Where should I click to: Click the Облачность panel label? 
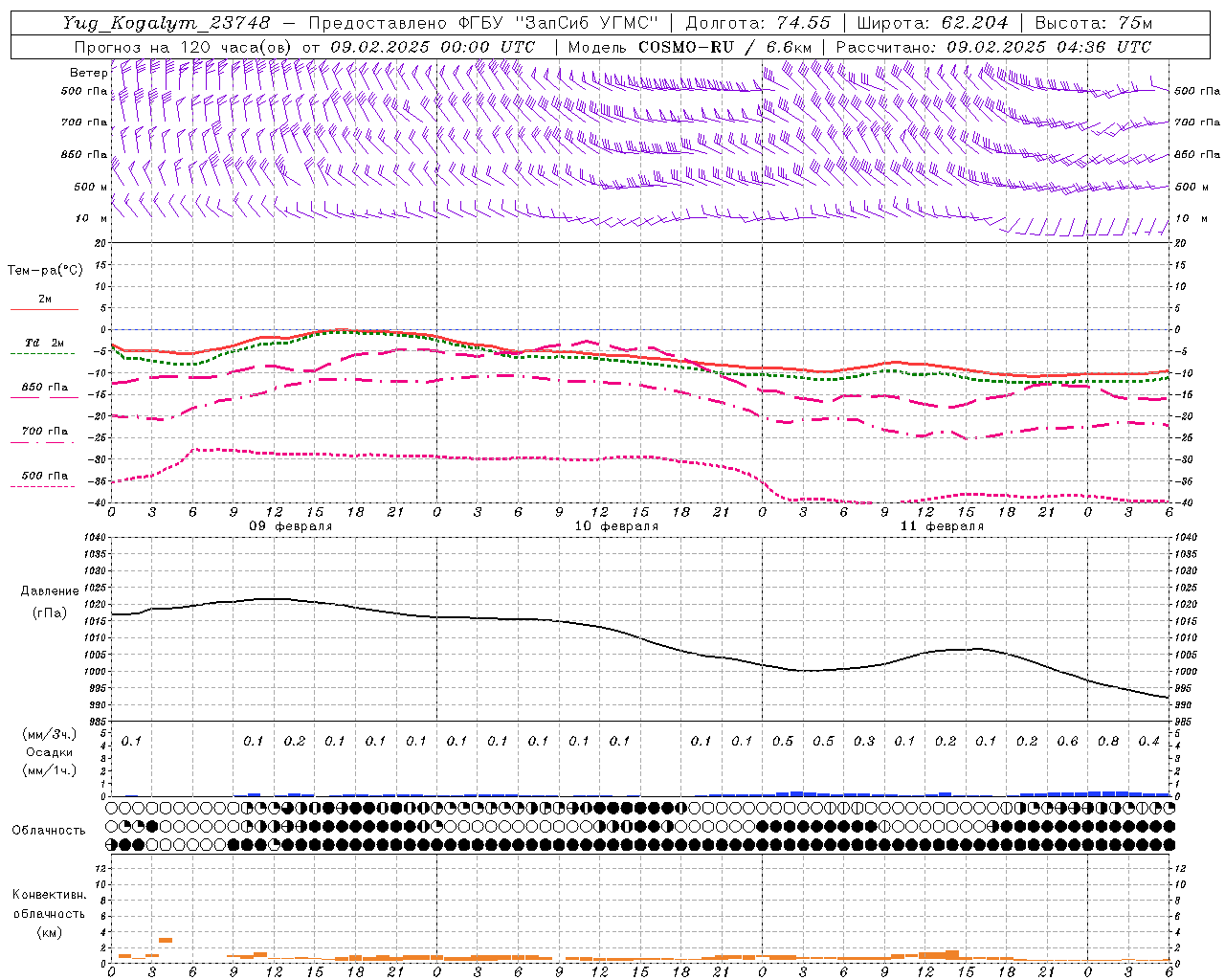click(x=49, y=831)
